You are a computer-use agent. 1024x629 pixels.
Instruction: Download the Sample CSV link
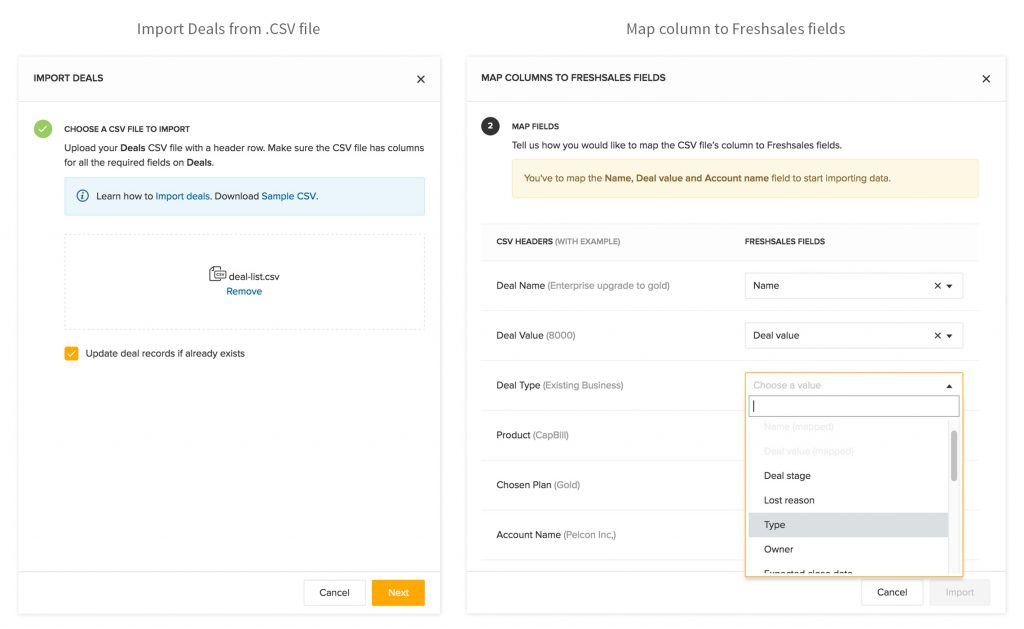[289, 196]
